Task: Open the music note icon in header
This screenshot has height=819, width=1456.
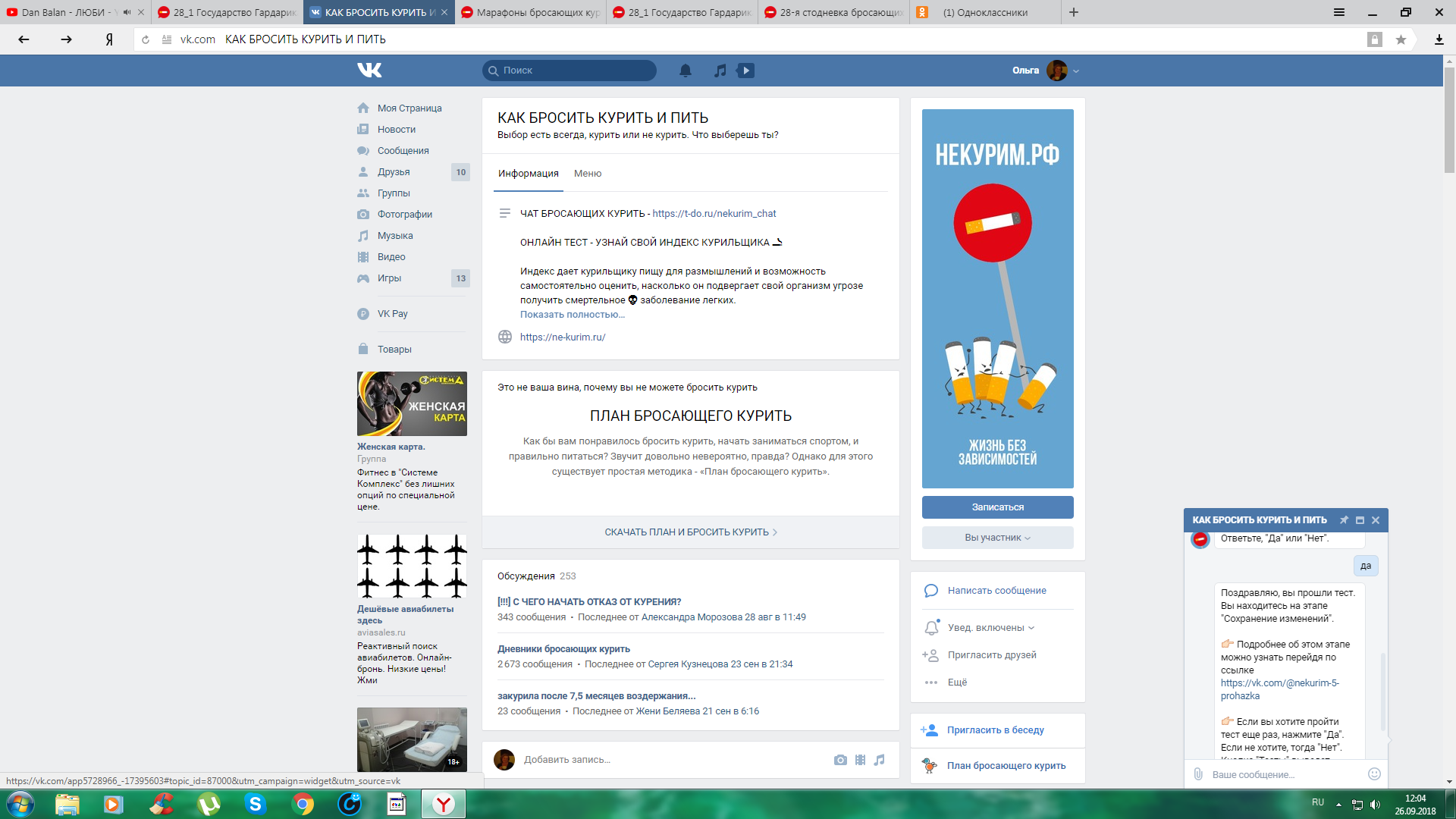Action: 720,71
